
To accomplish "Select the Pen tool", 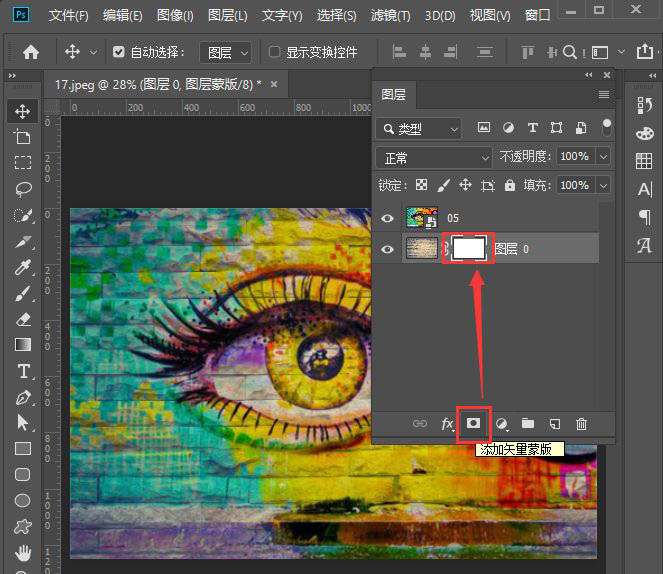I will coord(22,397).
